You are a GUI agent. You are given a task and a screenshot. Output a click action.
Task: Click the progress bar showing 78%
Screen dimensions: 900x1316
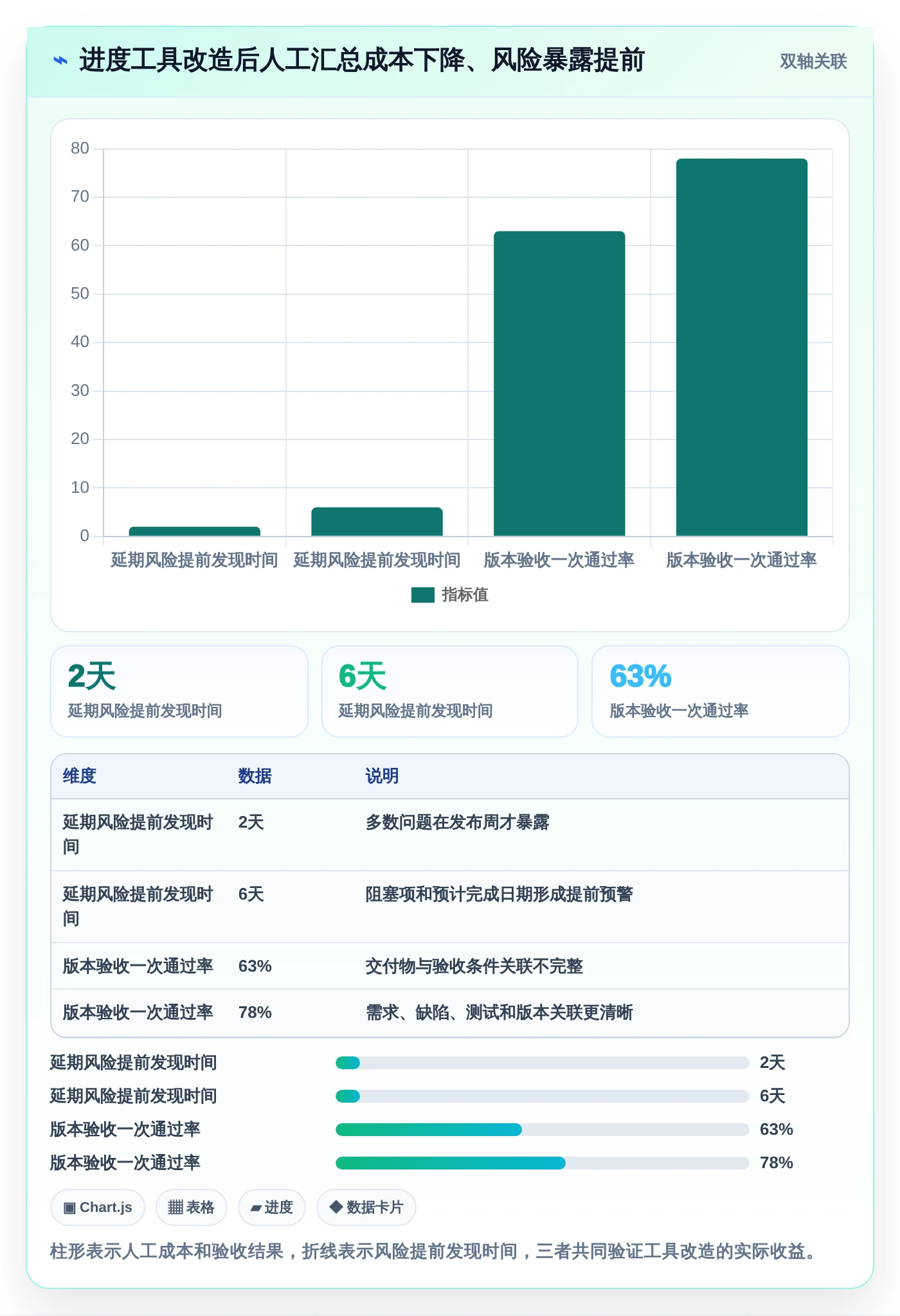(542, 1163)
